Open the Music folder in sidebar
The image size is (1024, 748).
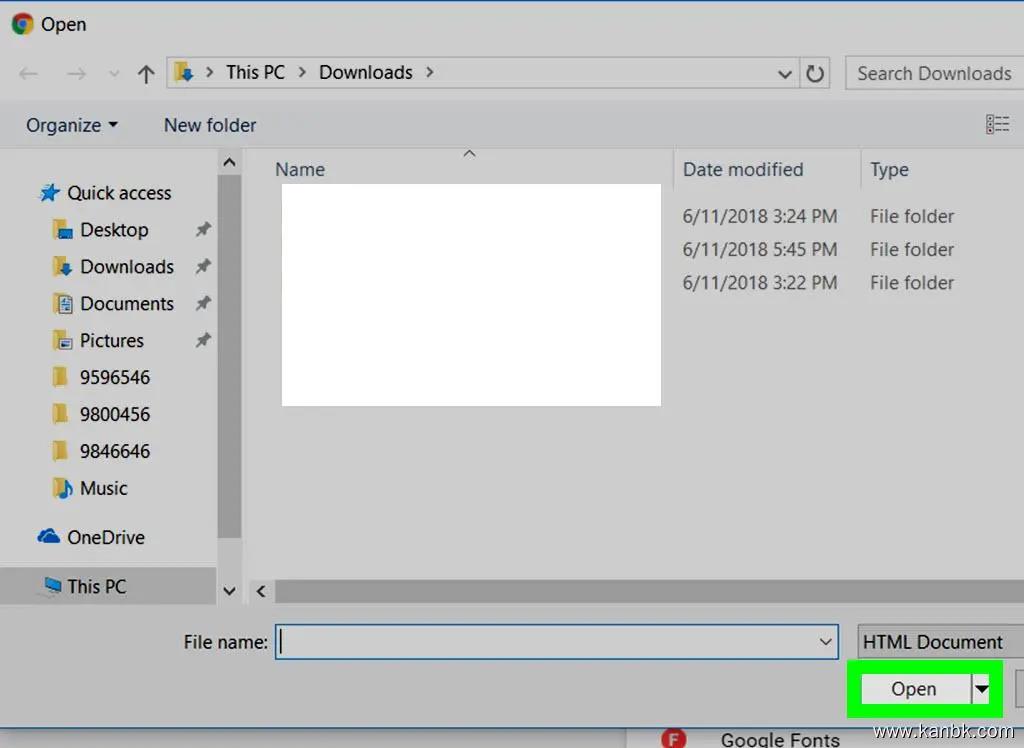[103, 489]
